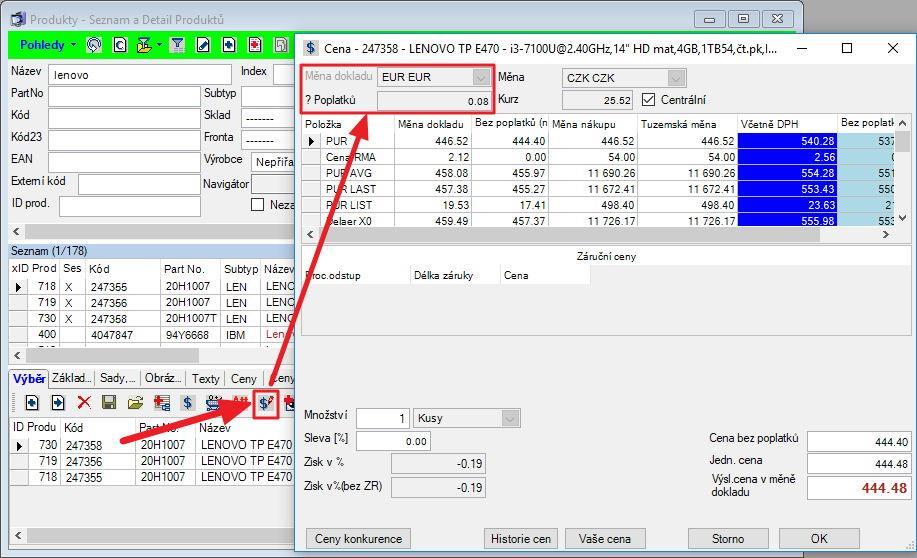917x558 pixels.
Task: Click add-document icon in Výběr toolbar
Action: point(32,402)
